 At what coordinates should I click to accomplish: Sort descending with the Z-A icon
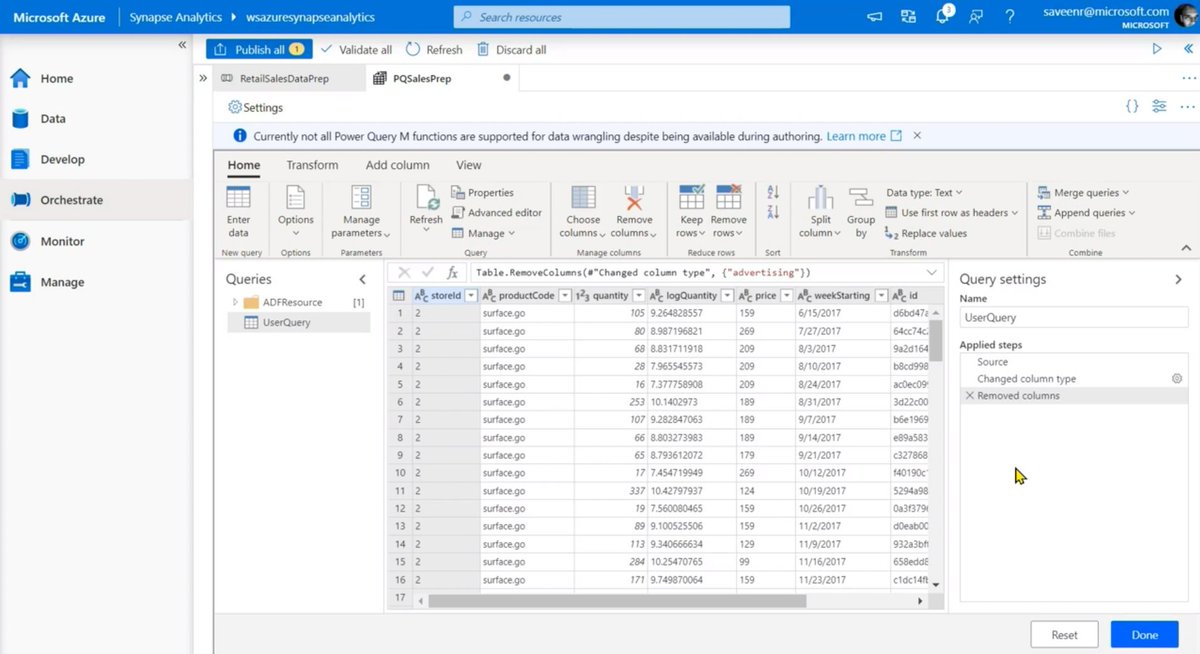click(x=773, y=212)
